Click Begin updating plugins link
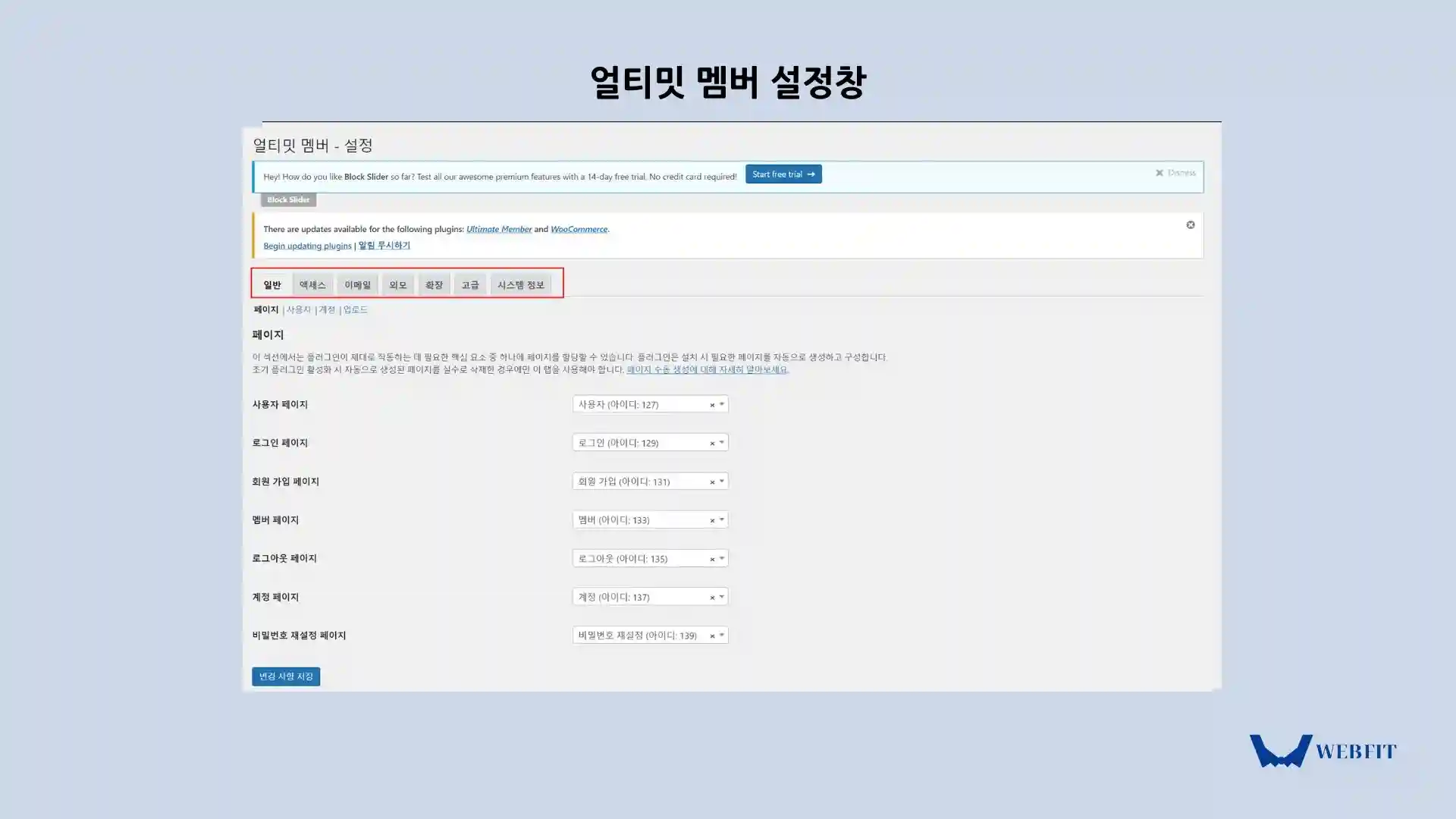 point(307,246)
